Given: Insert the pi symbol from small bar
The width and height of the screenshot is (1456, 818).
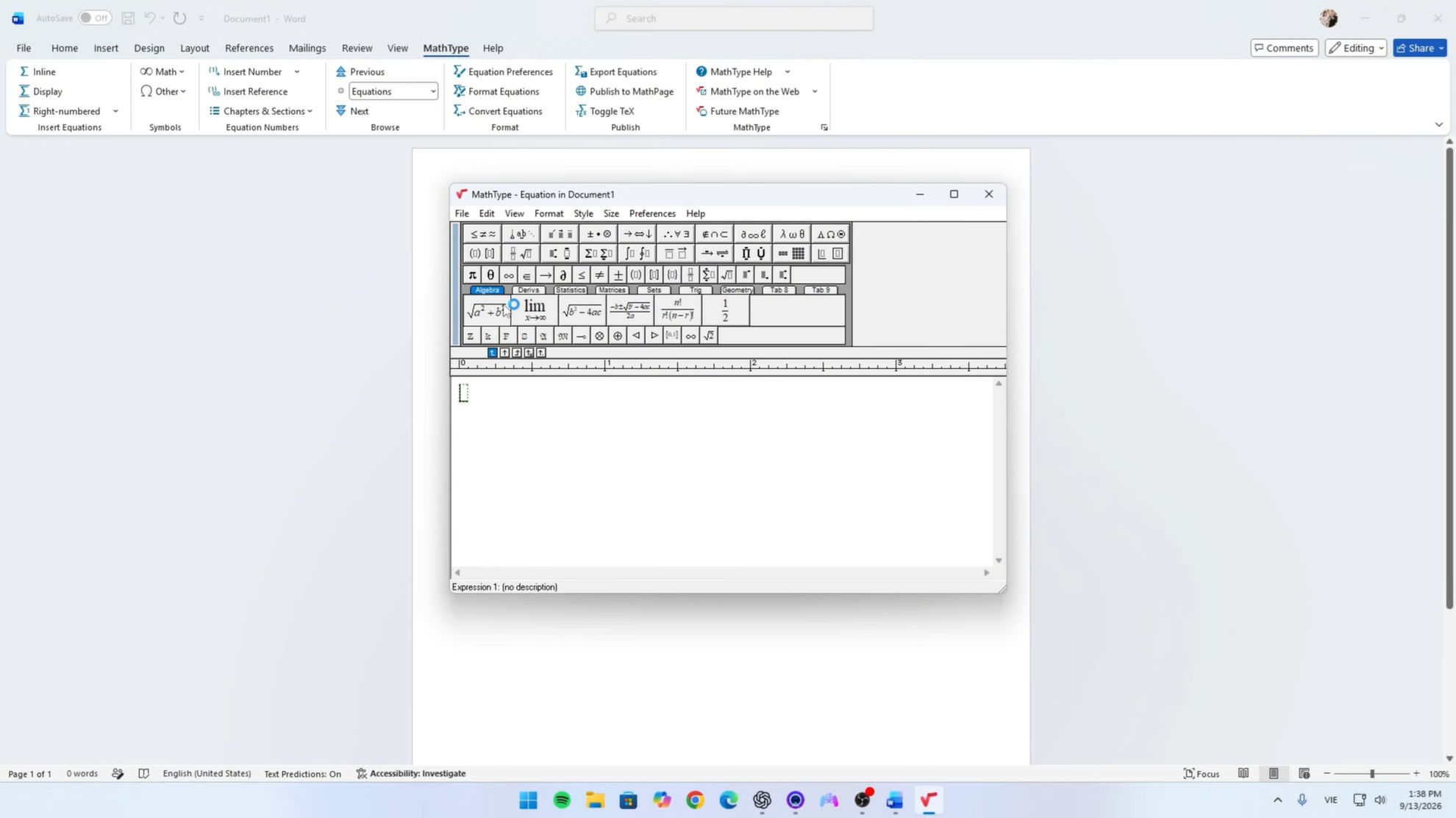Looking at the screenshot, I should (x=472, y=275).
